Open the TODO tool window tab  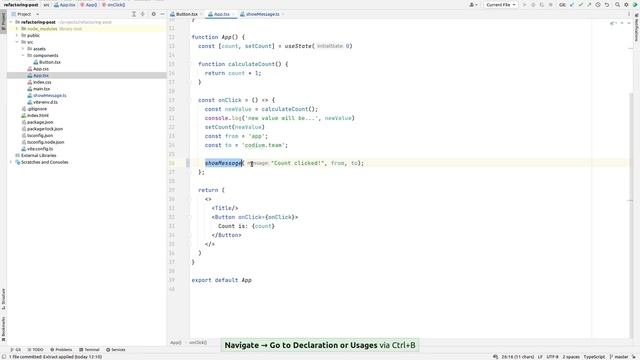pyautogui.click(x=35, y=350)
